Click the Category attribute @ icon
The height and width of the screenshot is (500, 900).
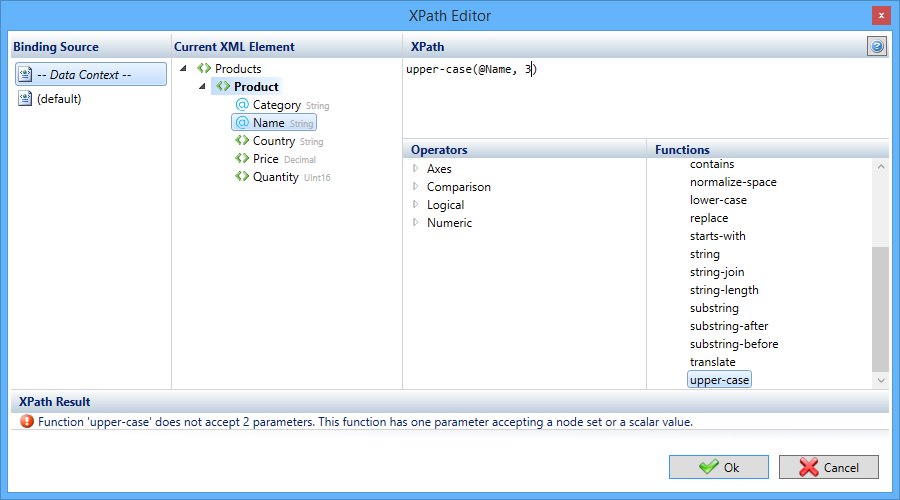[x=242, y=104]
